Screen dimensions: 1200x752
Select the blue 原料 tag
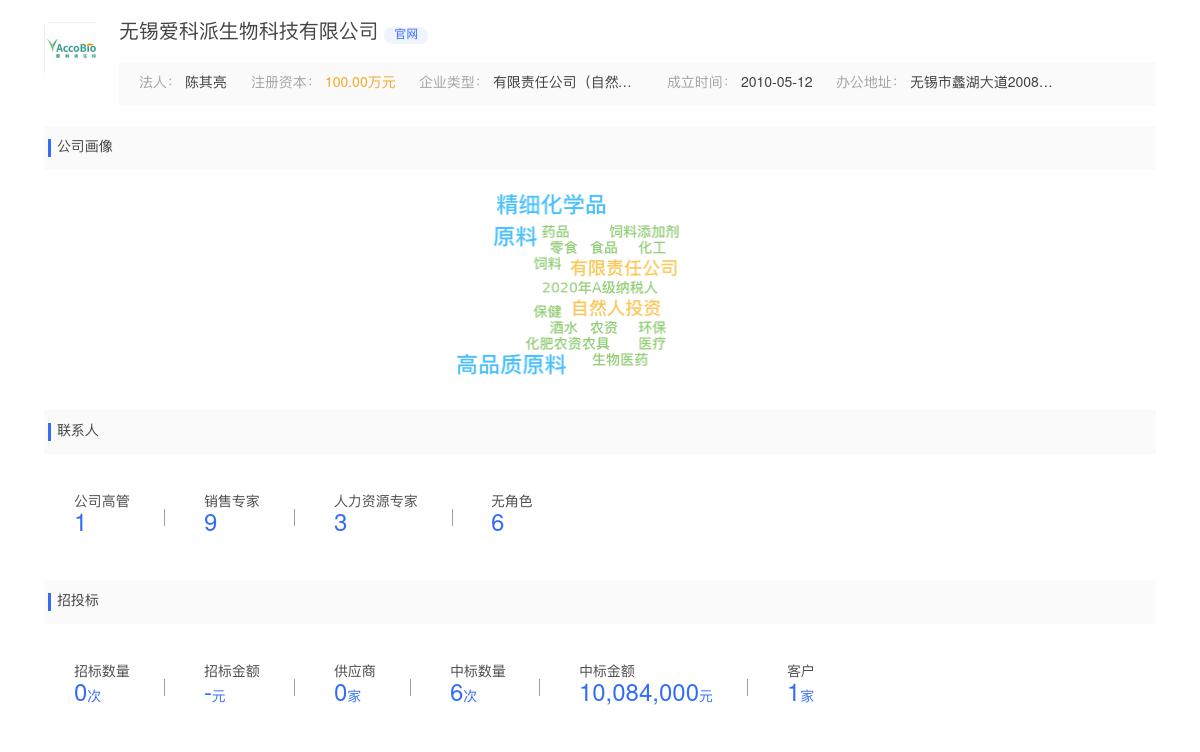click(515, 237)
